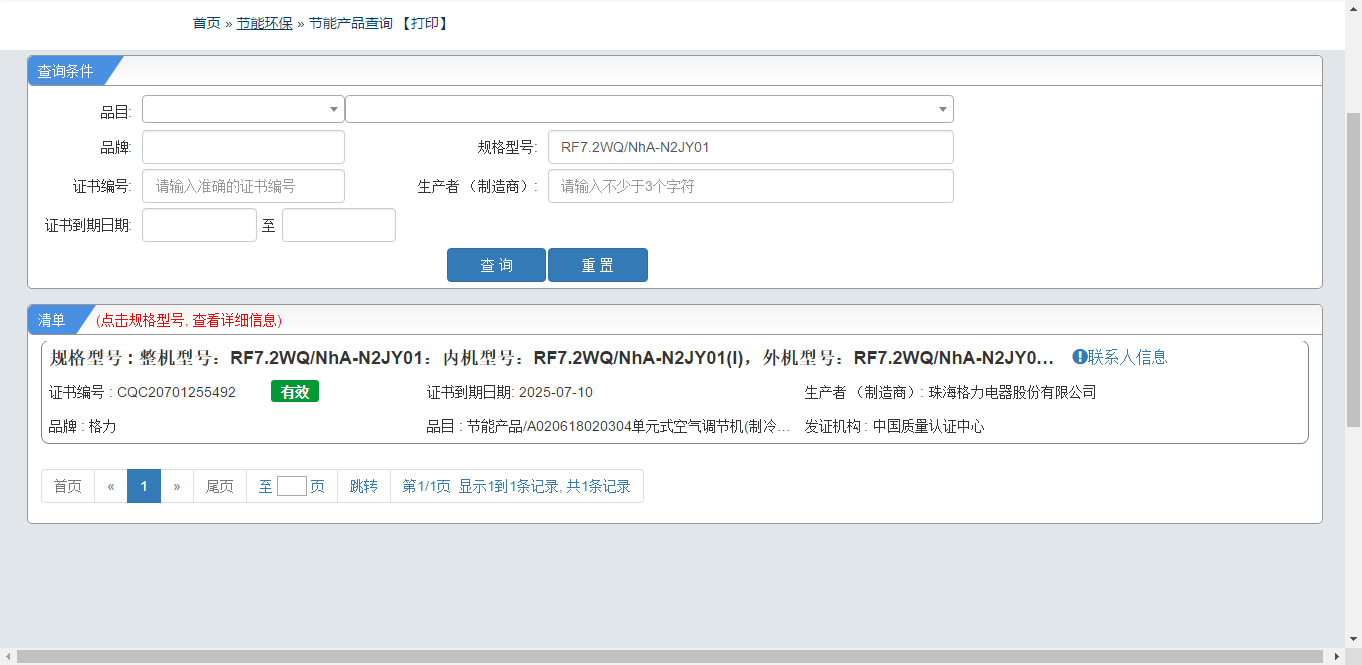Click the horizontal scrollbar right arrow

pyautogui.click(x=1338, y=656)
